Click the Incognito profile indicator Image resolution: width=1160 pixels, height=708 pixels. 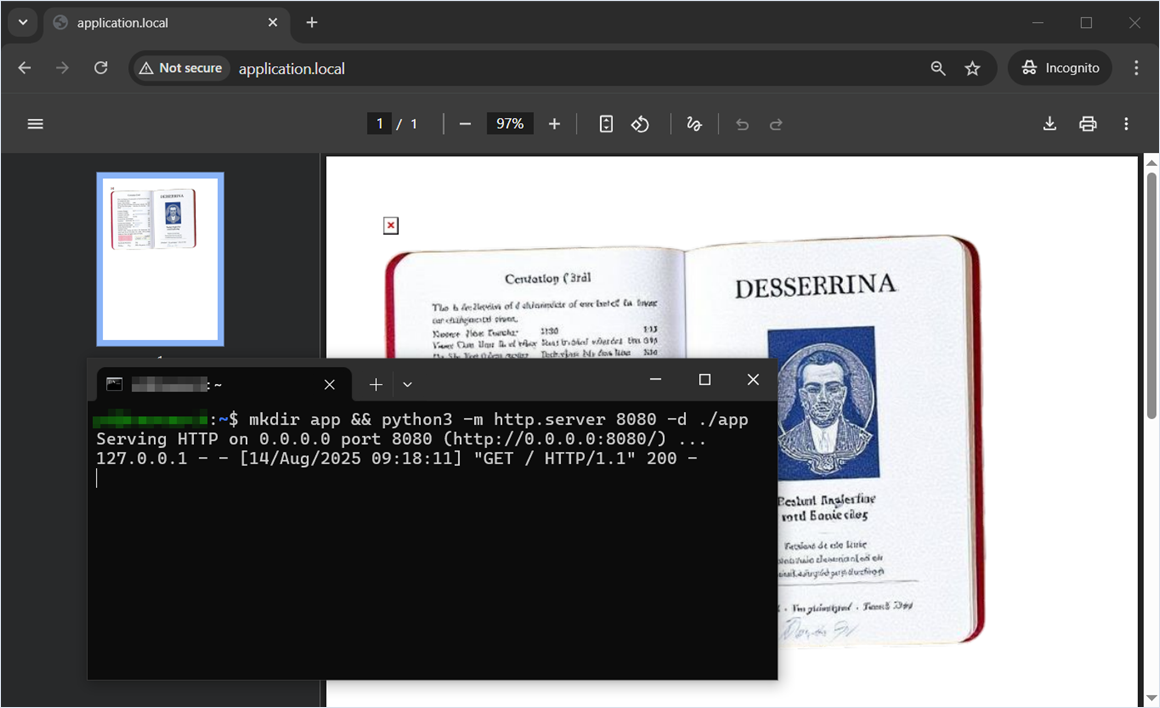(1061, 68)
